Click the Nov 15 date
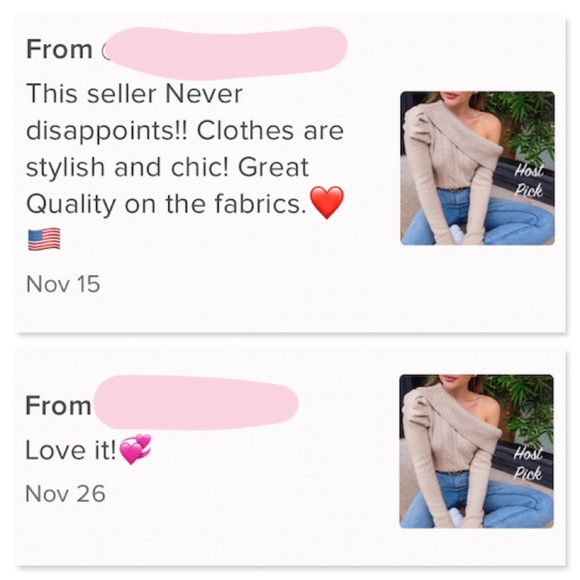Image resolution: width=580 pixels, height=580 pixels. 63,284
